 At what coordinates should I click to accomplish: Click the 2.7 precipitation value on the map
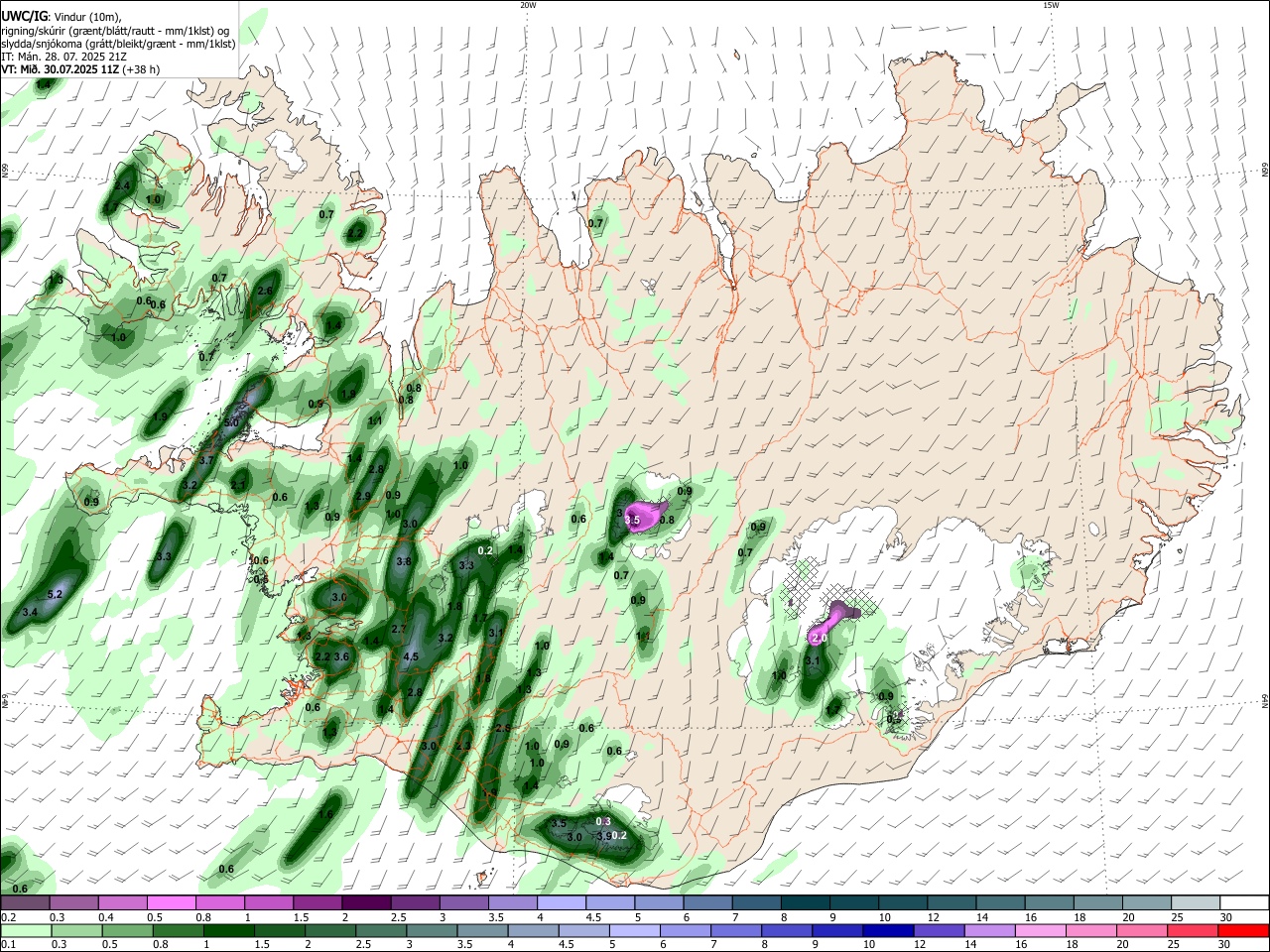click(399, 629)
